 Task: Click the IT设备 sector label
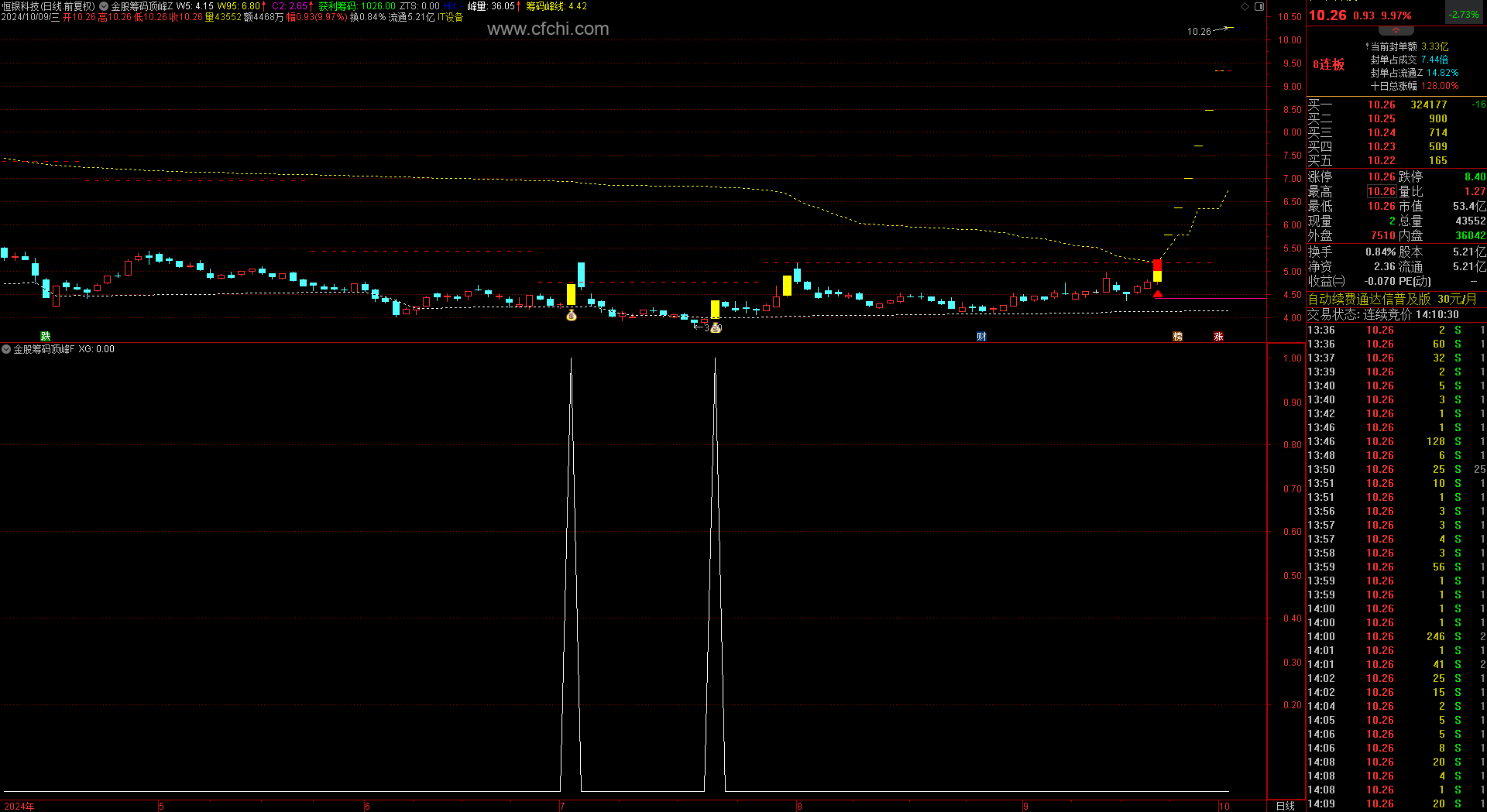point(450,17)
